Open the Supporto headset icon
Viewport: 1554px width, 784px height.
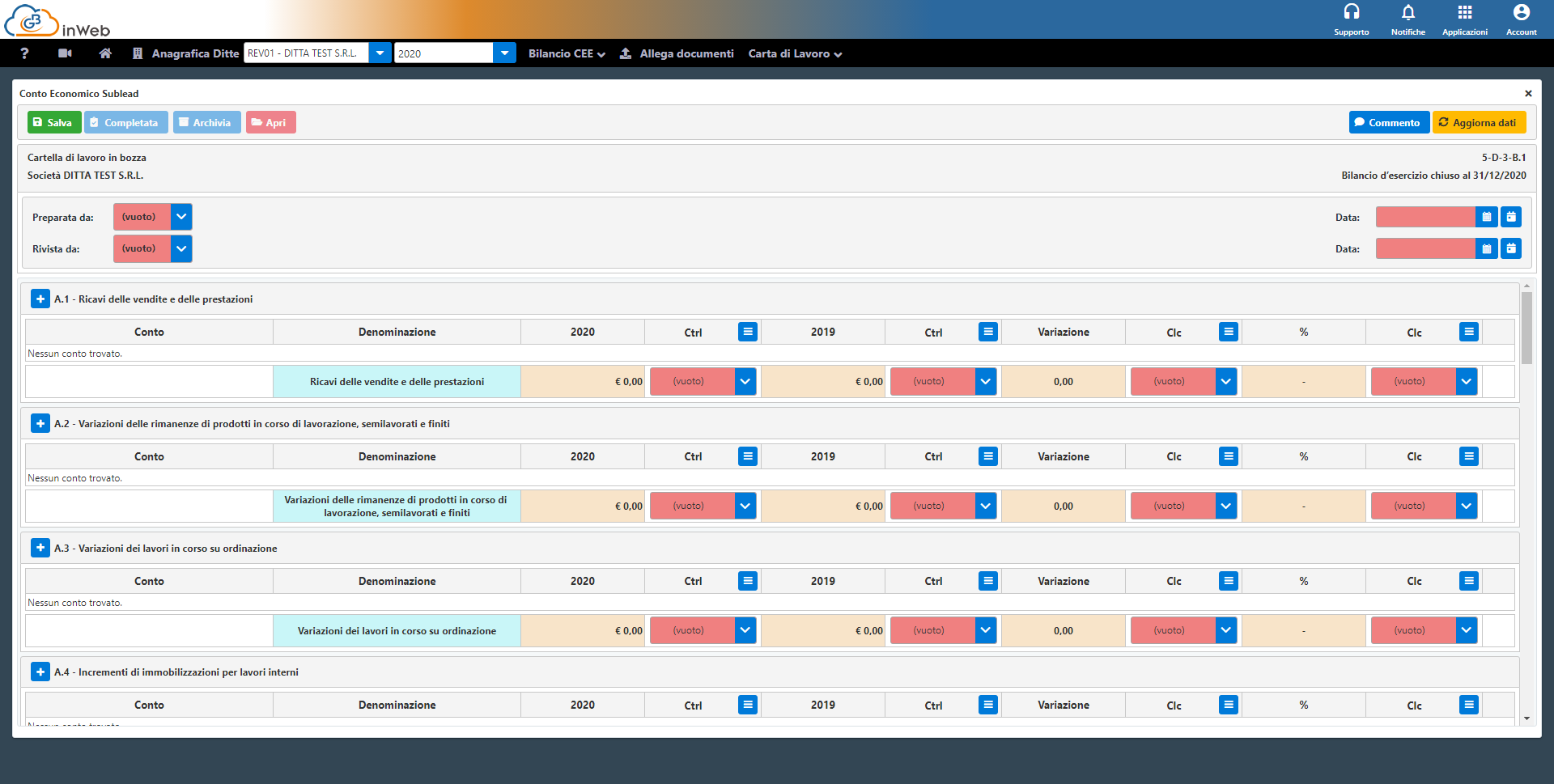1352,12
